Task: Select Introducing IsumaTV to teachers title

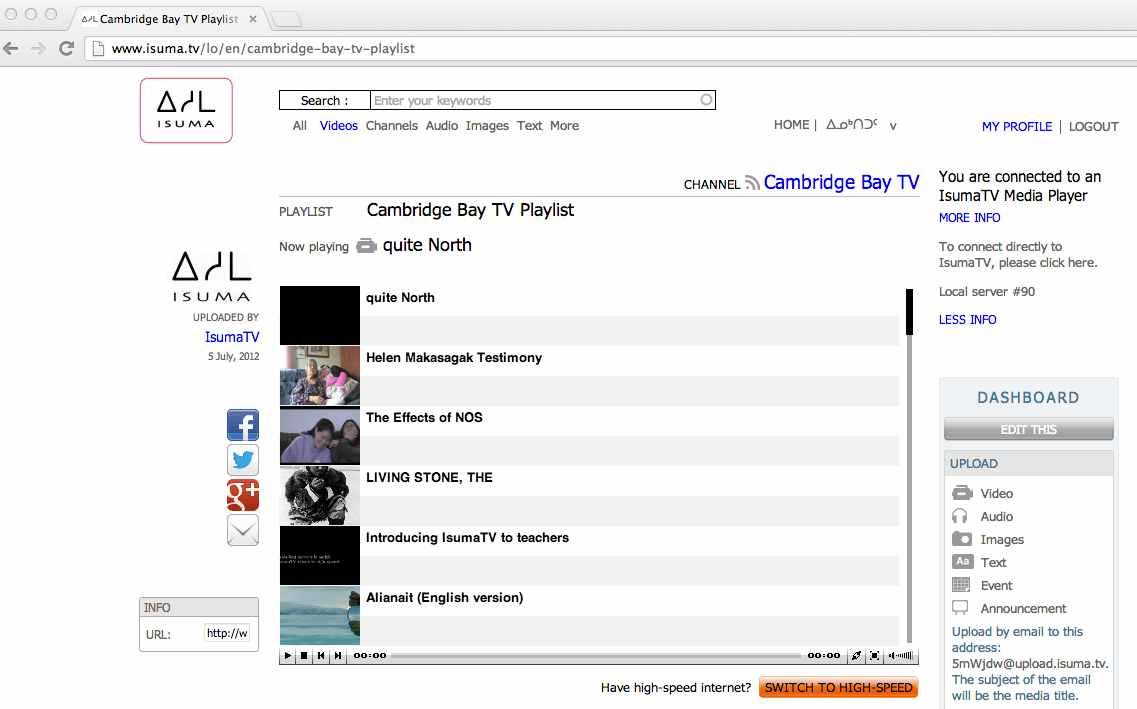Action: (467, 537)
